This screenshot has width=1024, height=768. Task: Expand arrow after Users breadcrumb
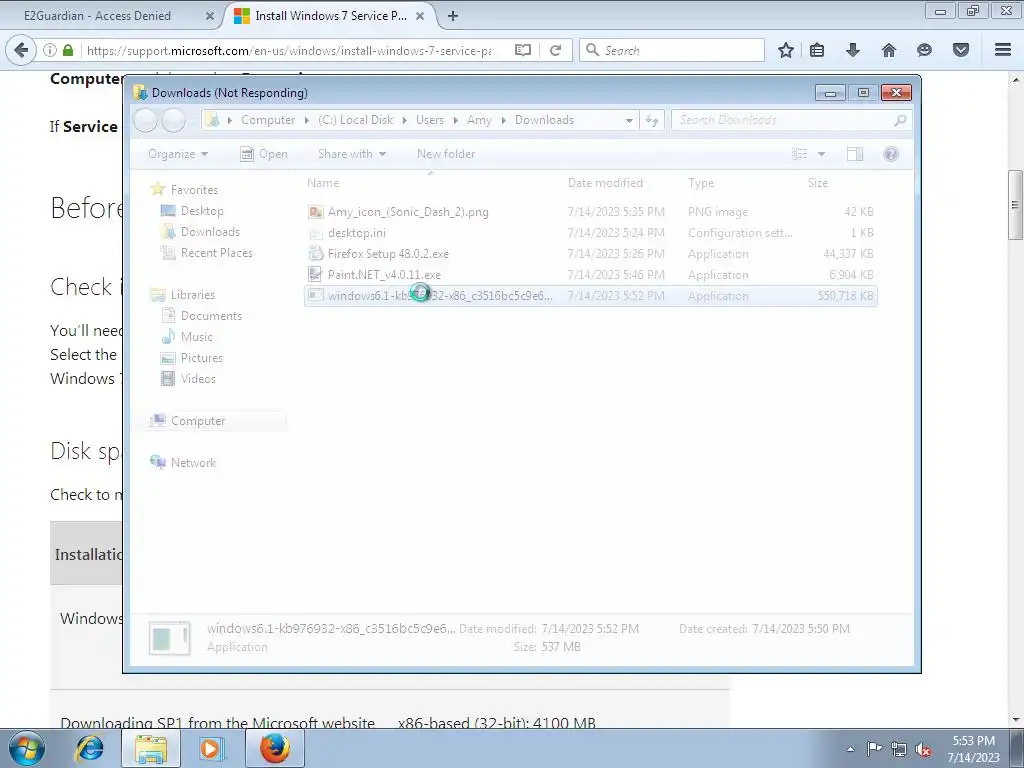pos(455,120)
